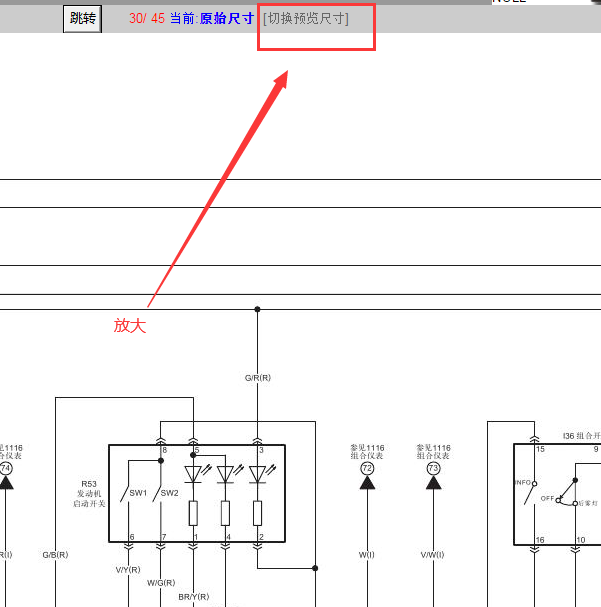Image resolution: width=601 pixels, height=607 pixels.
Task: Click the 当前:原始尺寸 current size label
Action: click(212, 18)
